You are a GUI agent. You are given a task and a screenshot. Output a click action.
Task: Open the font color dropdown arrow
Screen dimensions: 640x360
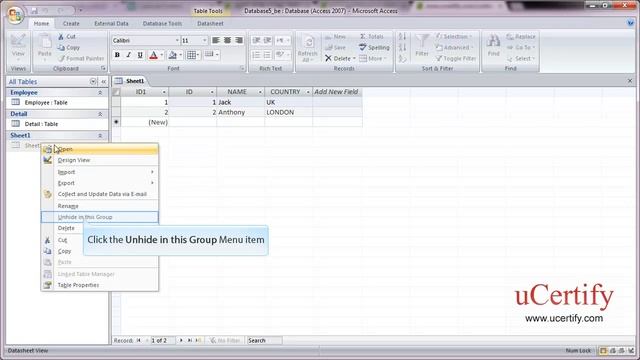162,55
